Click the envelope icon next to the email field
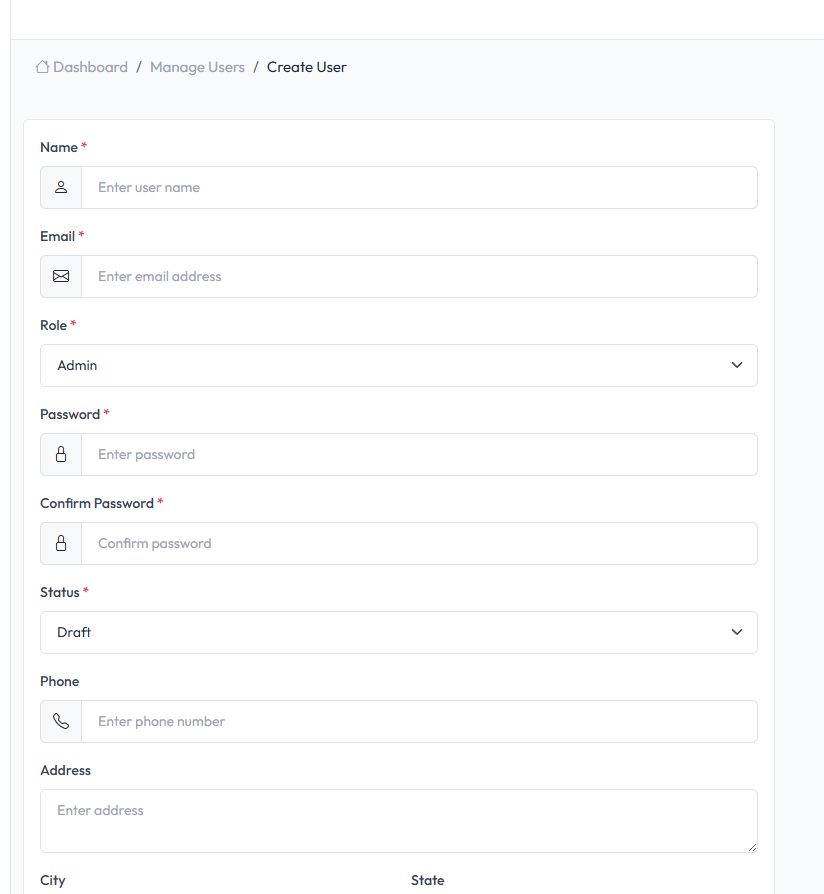824x894 pixels. pos(60,276)
